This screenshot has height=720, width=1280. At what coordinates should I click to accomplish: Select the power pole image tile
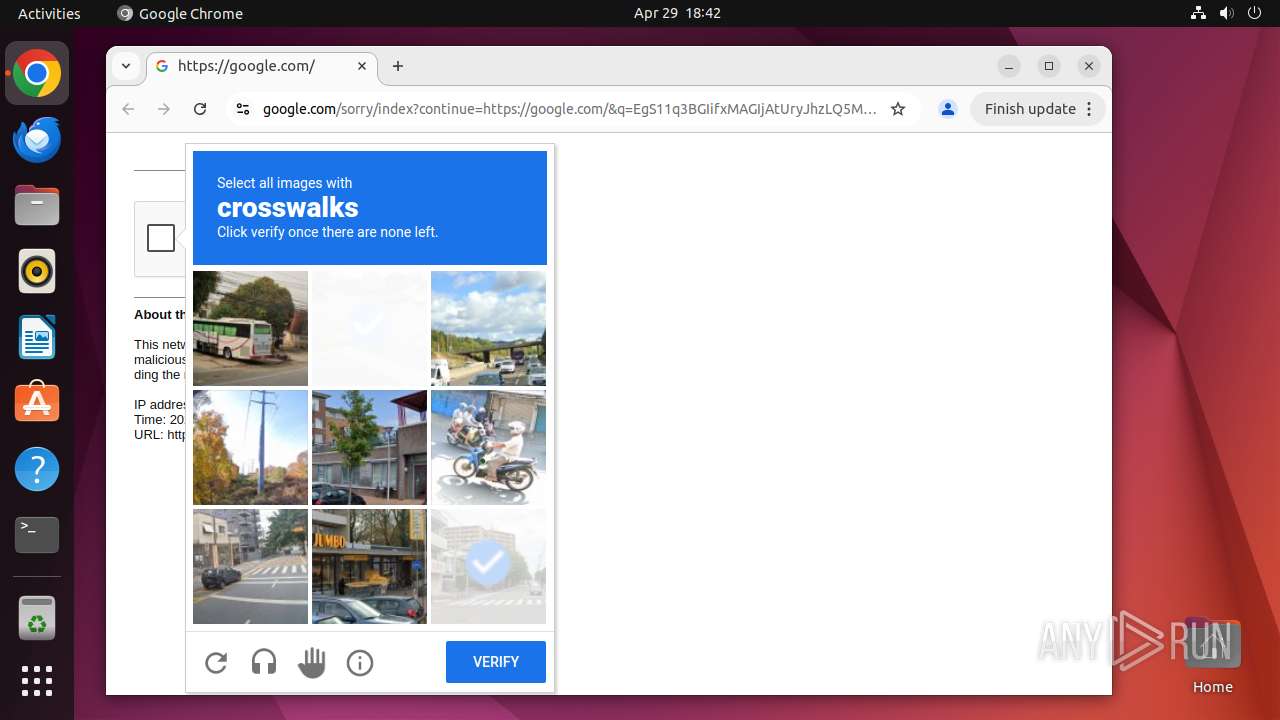point(250,447)
